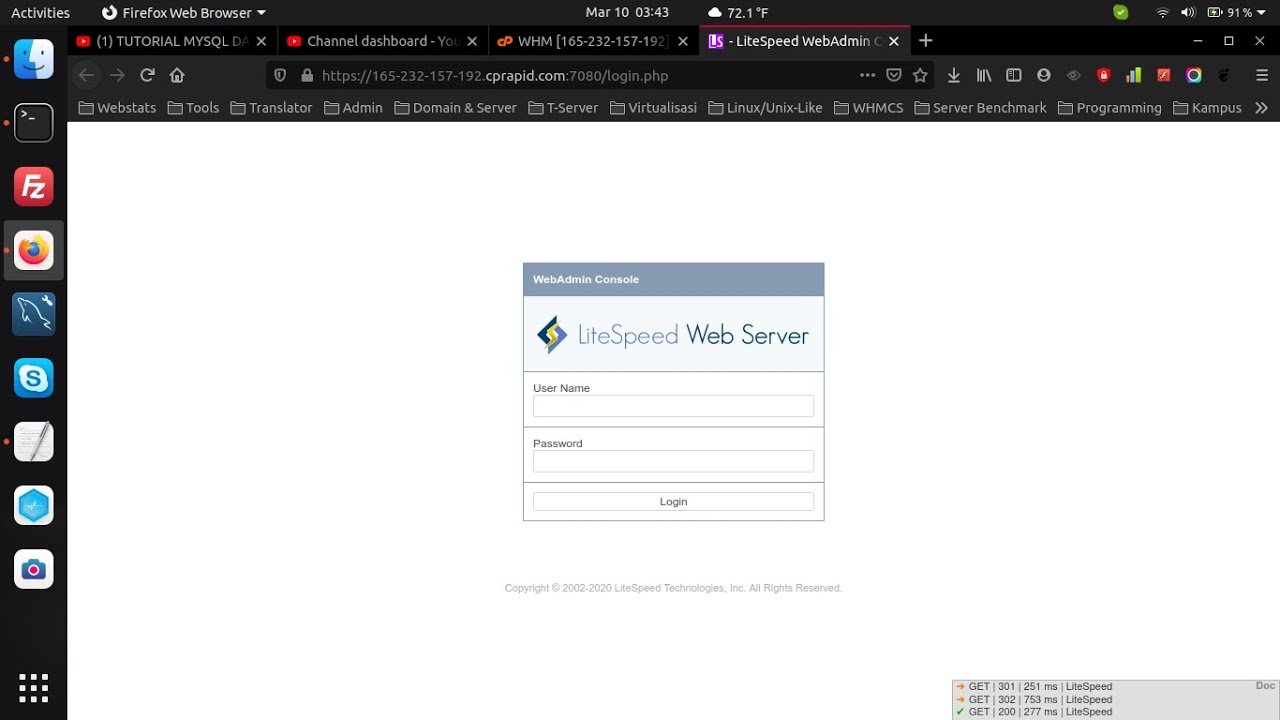The image size is (1280, 720).
Task: Open the screenshot camera app in dock
Action: (x=34, y=569)
